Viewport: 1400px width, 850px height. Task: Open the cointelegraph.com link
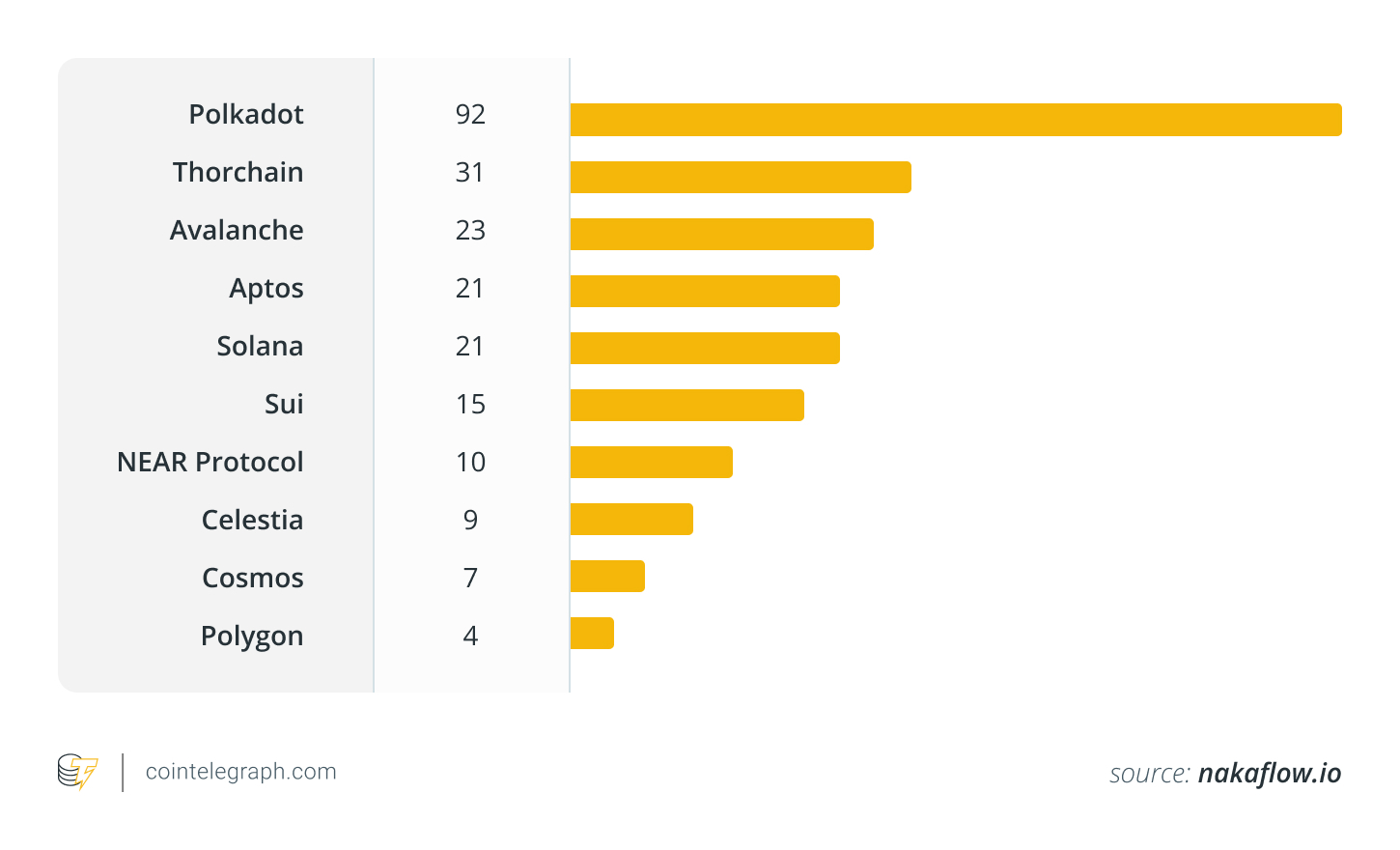[240, 772]
